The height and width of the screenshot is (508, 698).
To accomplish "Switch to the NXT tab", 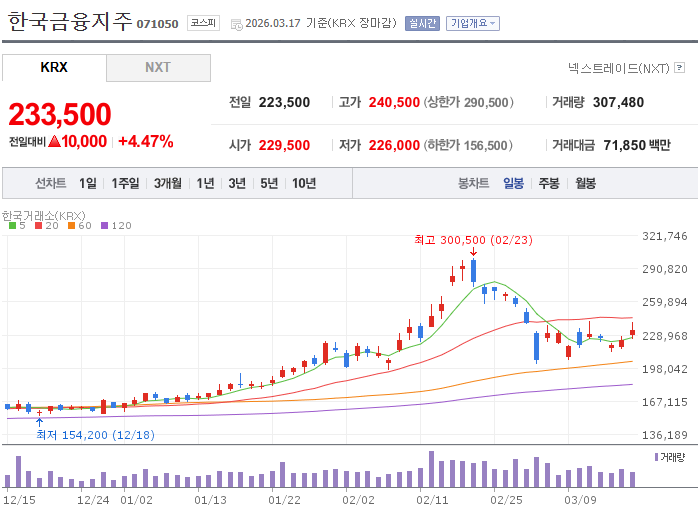I will (158, 68).
